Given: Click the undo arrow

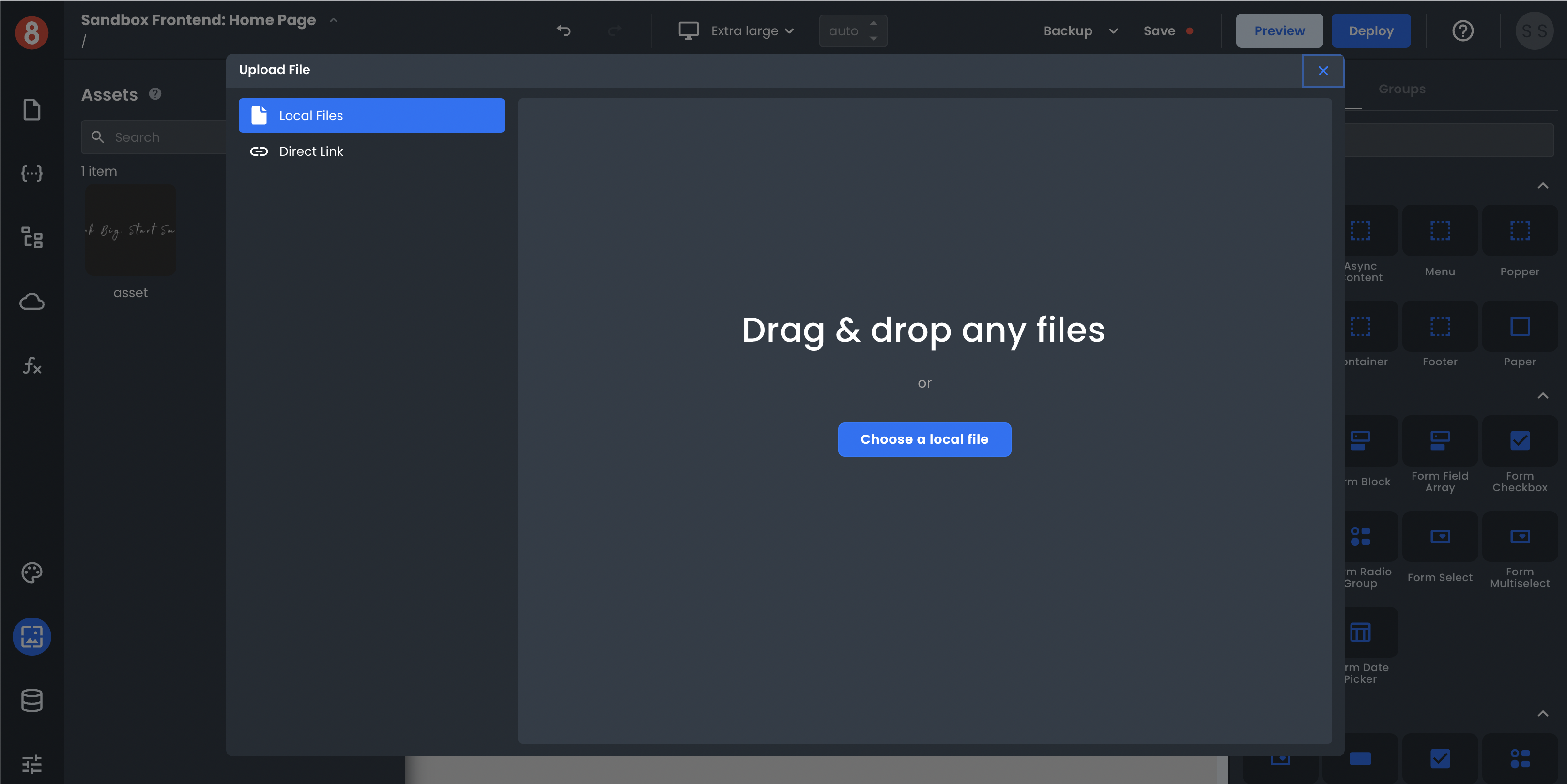Looking at the screenshot, I should [x=563, y=31].
